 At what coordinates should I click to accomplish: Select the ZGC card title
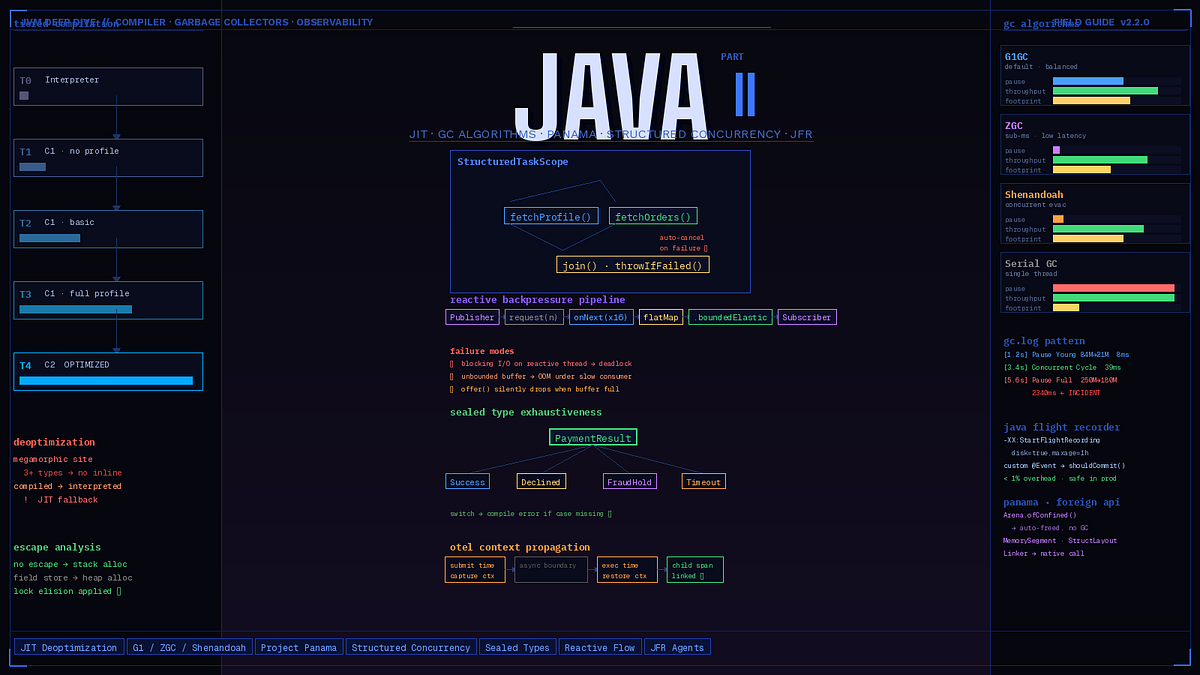point(1014,126)
